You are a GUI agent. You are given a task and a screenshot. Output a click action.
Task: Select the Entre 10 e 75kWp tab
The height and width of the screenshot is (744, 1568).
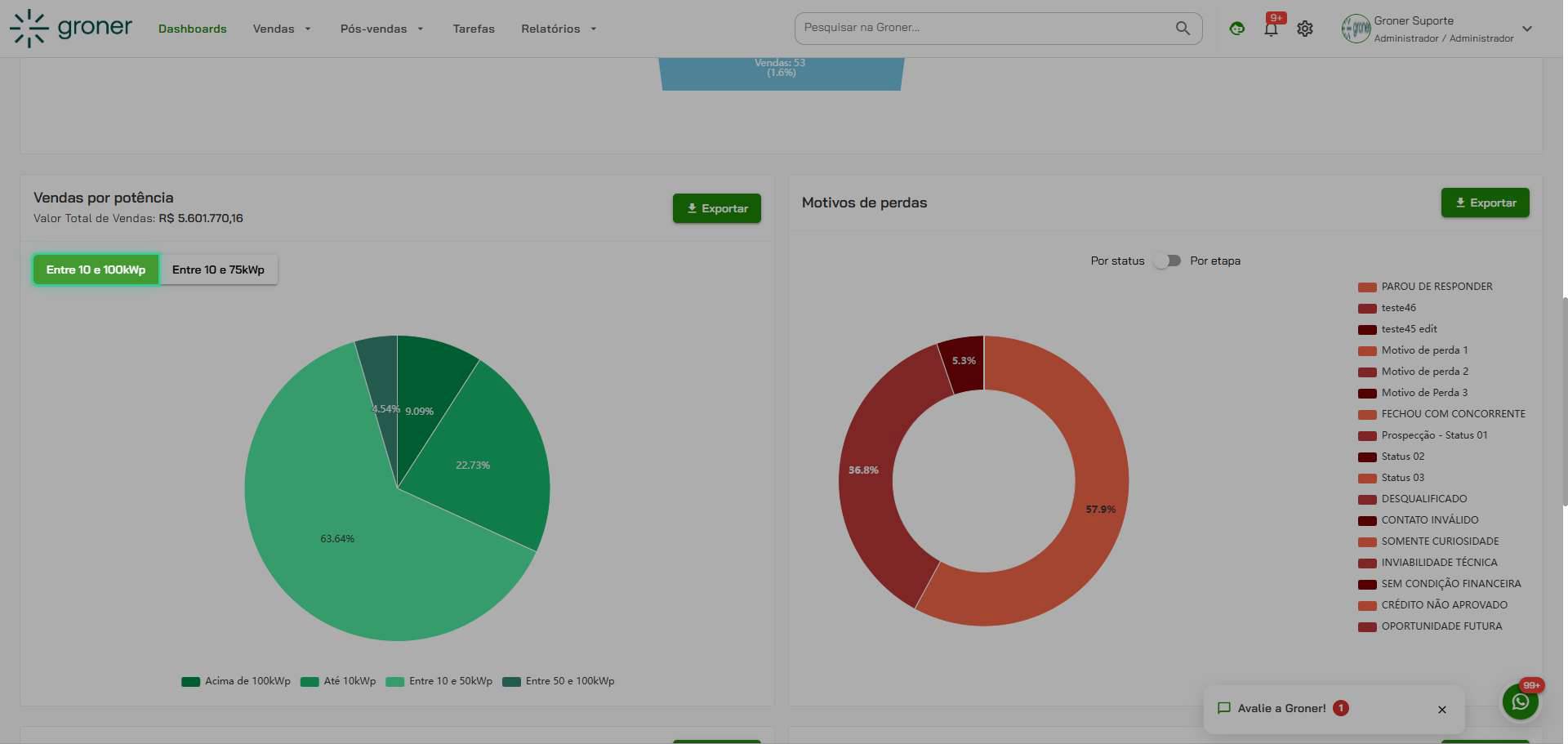pos(218,270)
